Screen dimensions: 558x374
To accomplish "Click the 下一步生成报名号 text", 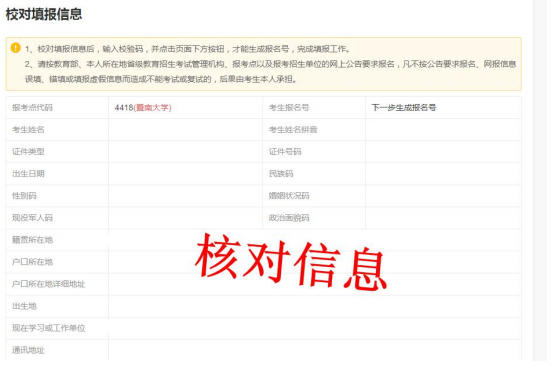I will coord(404,107).
